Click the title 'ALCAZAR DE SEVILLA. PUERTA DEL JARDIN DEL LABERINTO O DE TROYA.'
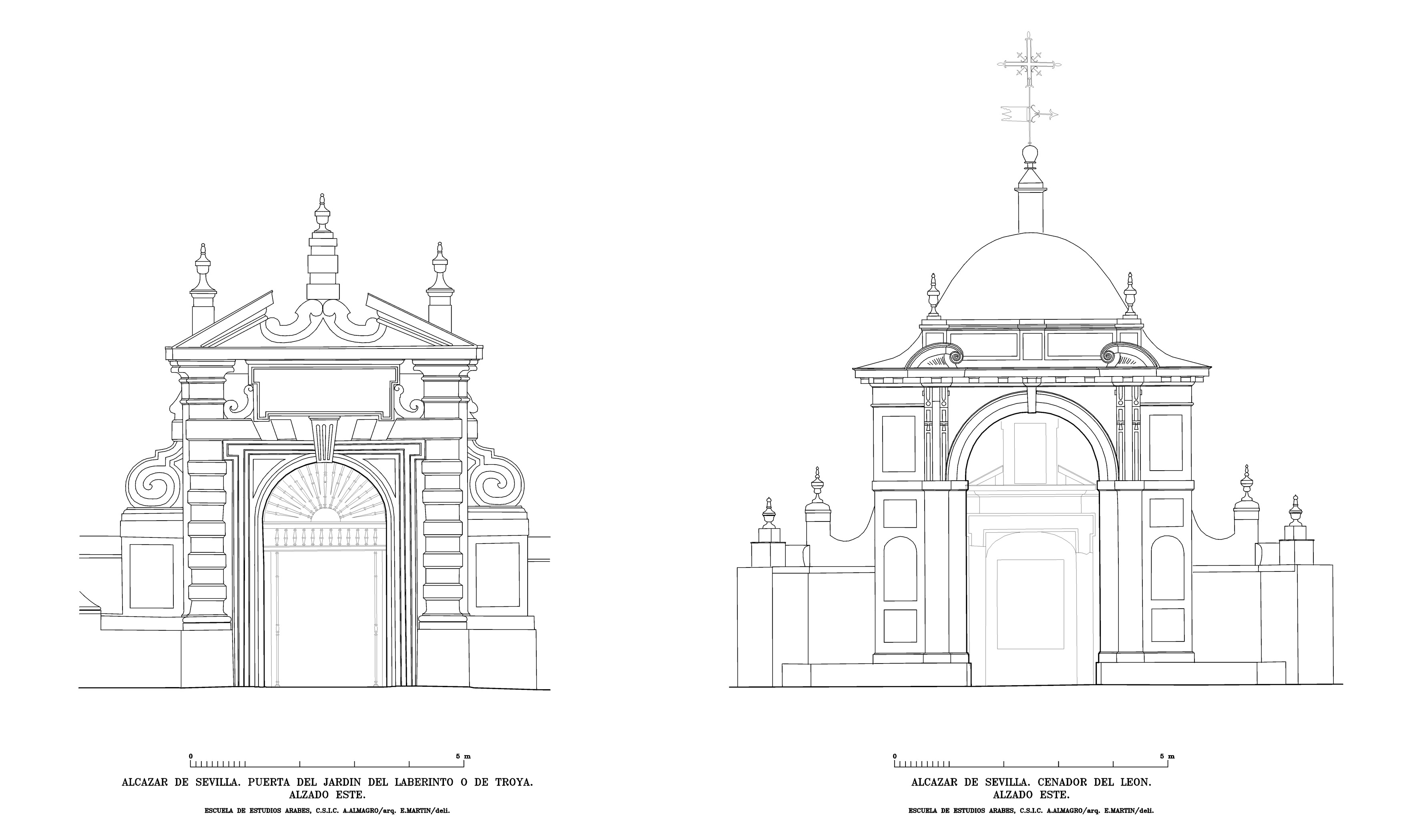The height and width of the screenshot is (840, 1401). pyautogui.click(x=327, y=782)
